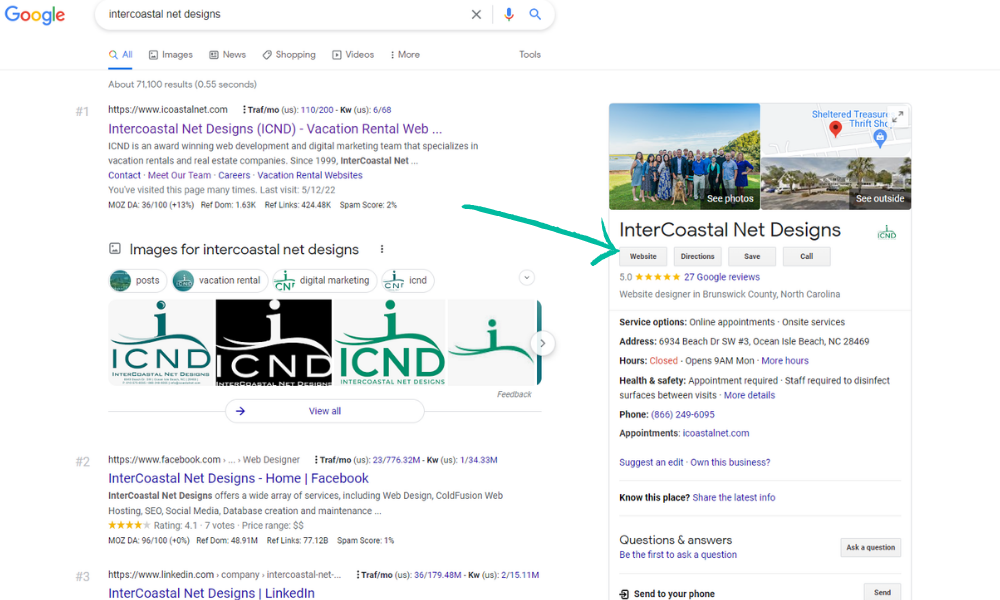Click Be the first to ask a question

pyautogui.click(x=678, y=555)
